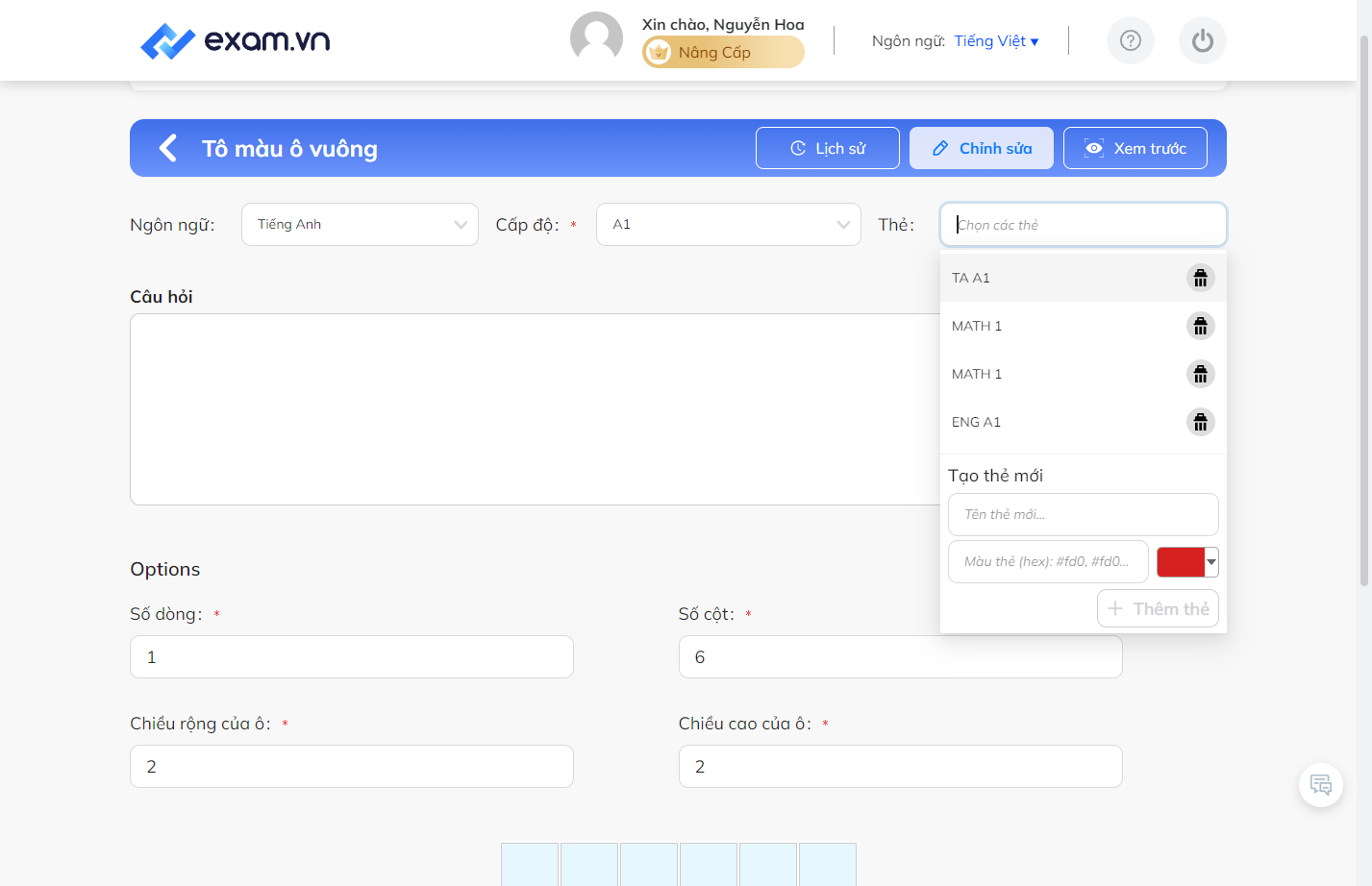1372x886 pixels.
Task: Click the 'Xin chào, Nguyễn Hoa' greeting
Action: (x=723, y=24)
